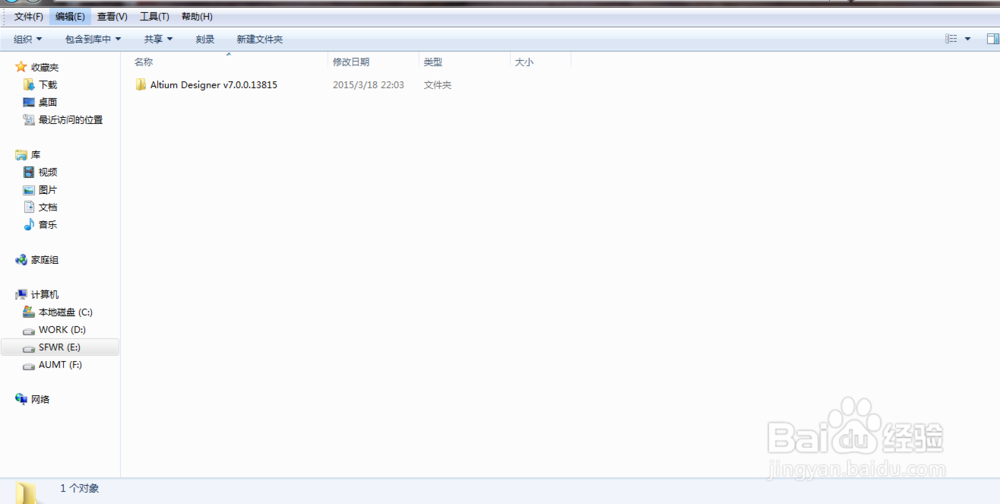Open AUMT (F:) drive
Viewport: 1000px width, 504px height.
pos(61,365)
